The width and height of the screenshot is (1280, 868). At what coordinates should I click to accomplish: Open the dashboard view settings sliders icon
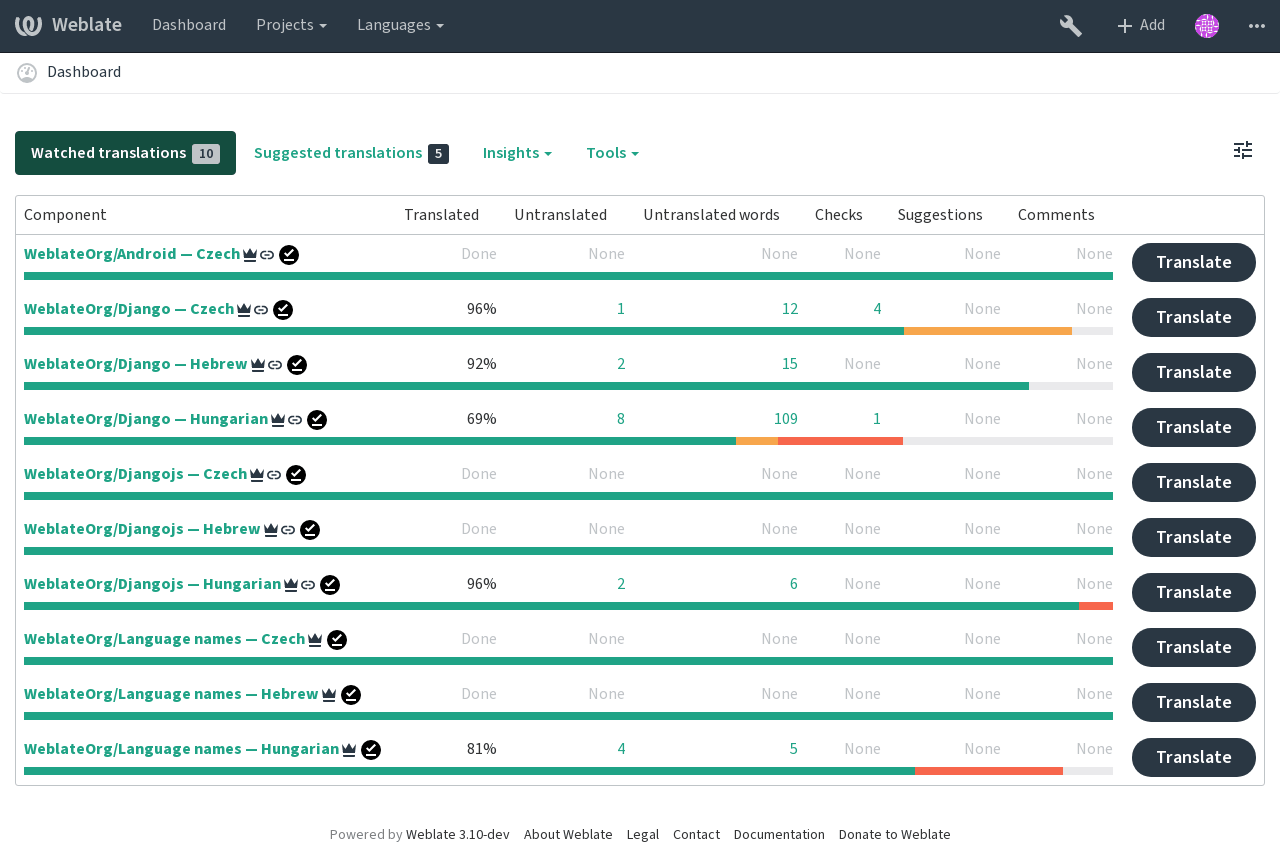[1243, 150]
